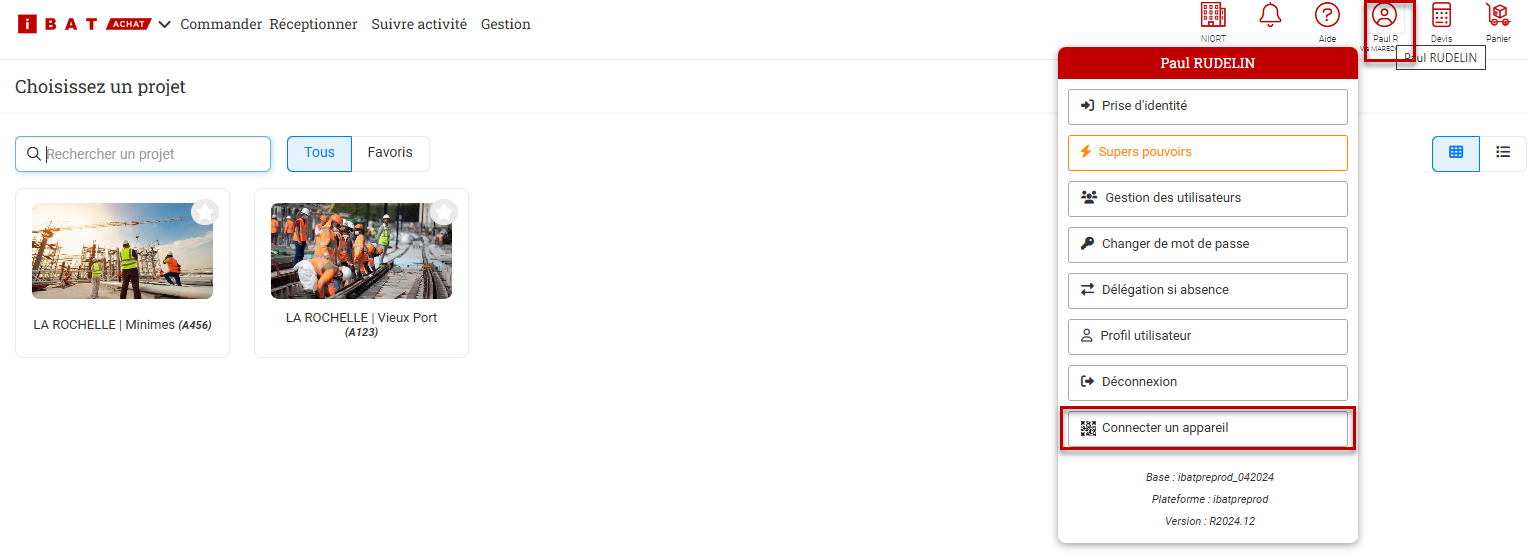The width and height of the screenshot is (1529, 557).
Task: Open the Devis calculator icon
Action: [1441, 16]
